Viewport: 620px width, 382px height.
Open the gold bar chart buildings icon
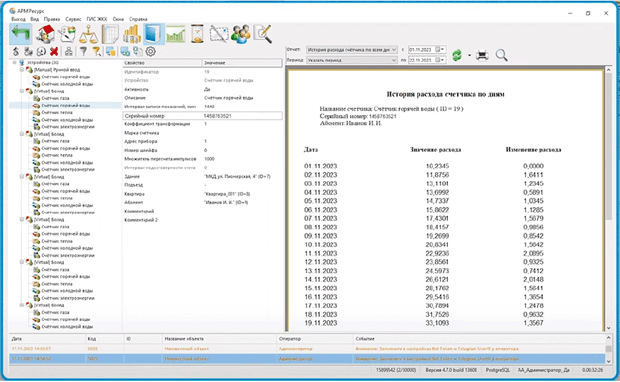[132, 34]
